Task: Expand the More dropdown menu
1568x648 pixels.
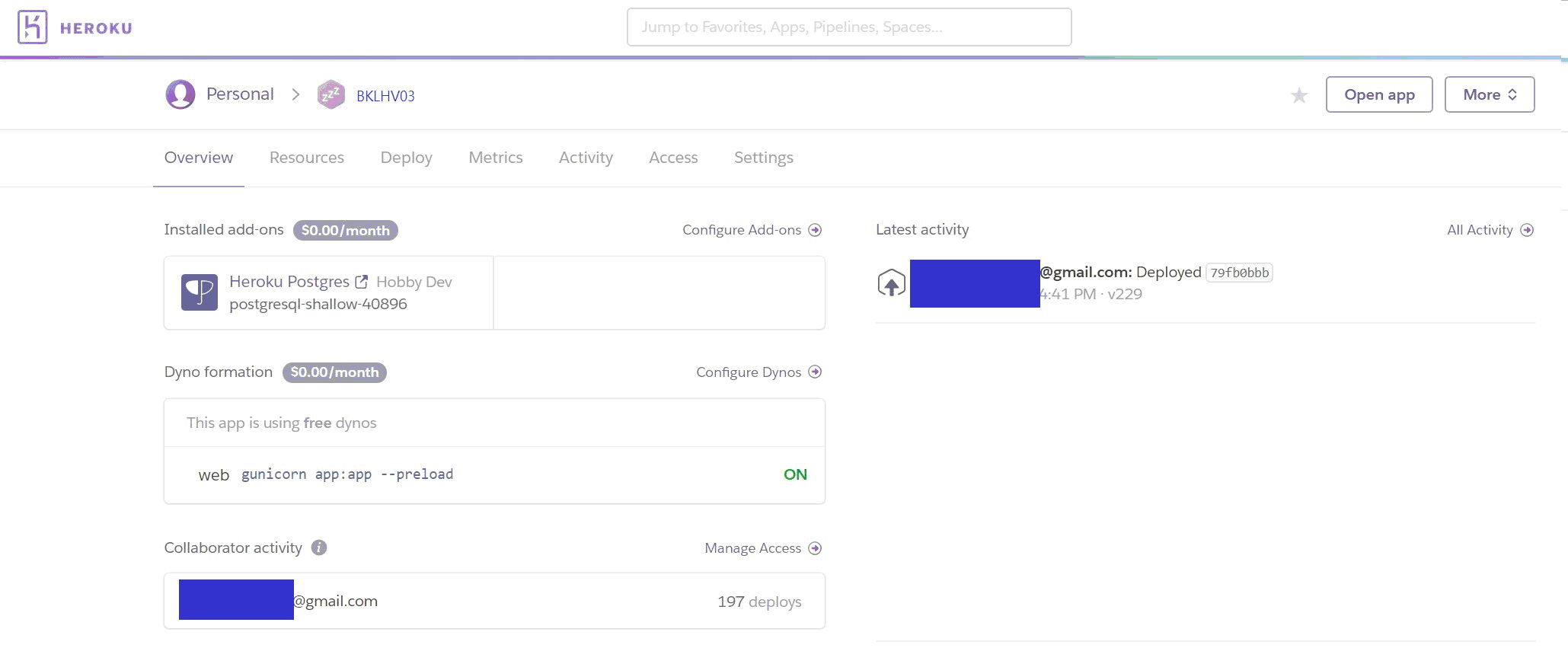Action: point(1490,94)
